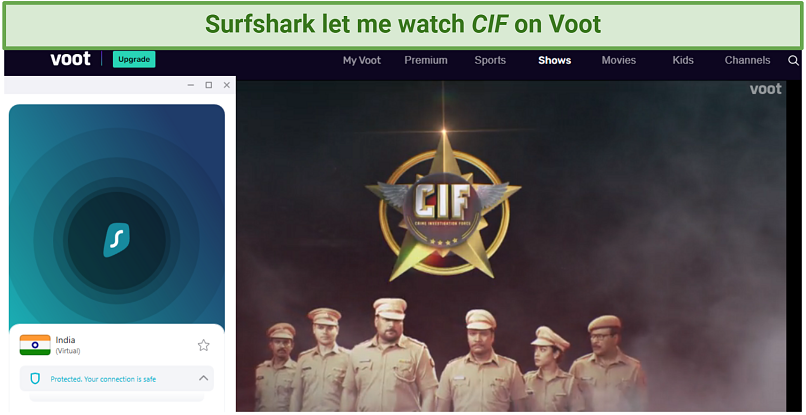Image resolution: width=806 pixels, height=415 pixels.
Task: Maximize the Surfshark window
Action: point(209,85)
